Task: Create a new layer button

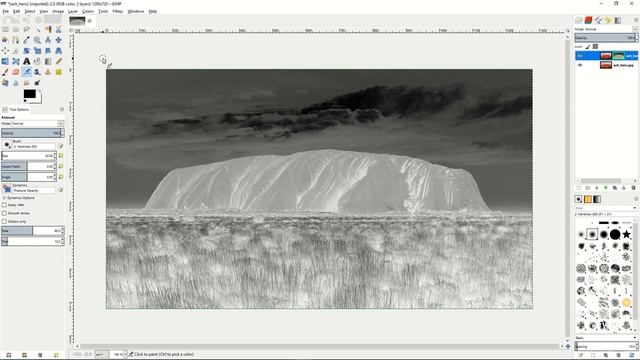Action: pos(578,188)
